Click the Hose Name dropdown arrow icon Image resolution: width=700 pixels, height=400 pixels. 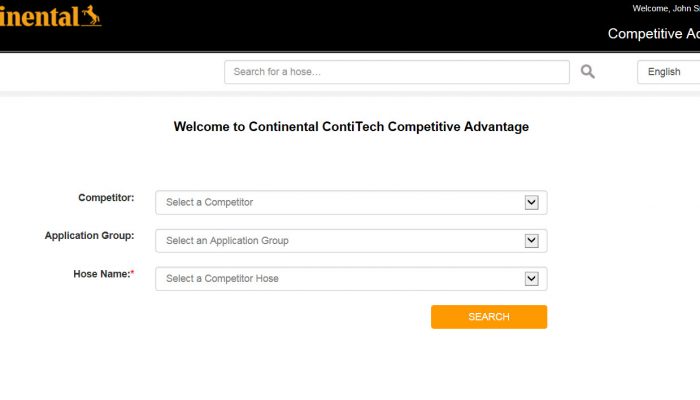pyautogui.click(x=532, y=278)
